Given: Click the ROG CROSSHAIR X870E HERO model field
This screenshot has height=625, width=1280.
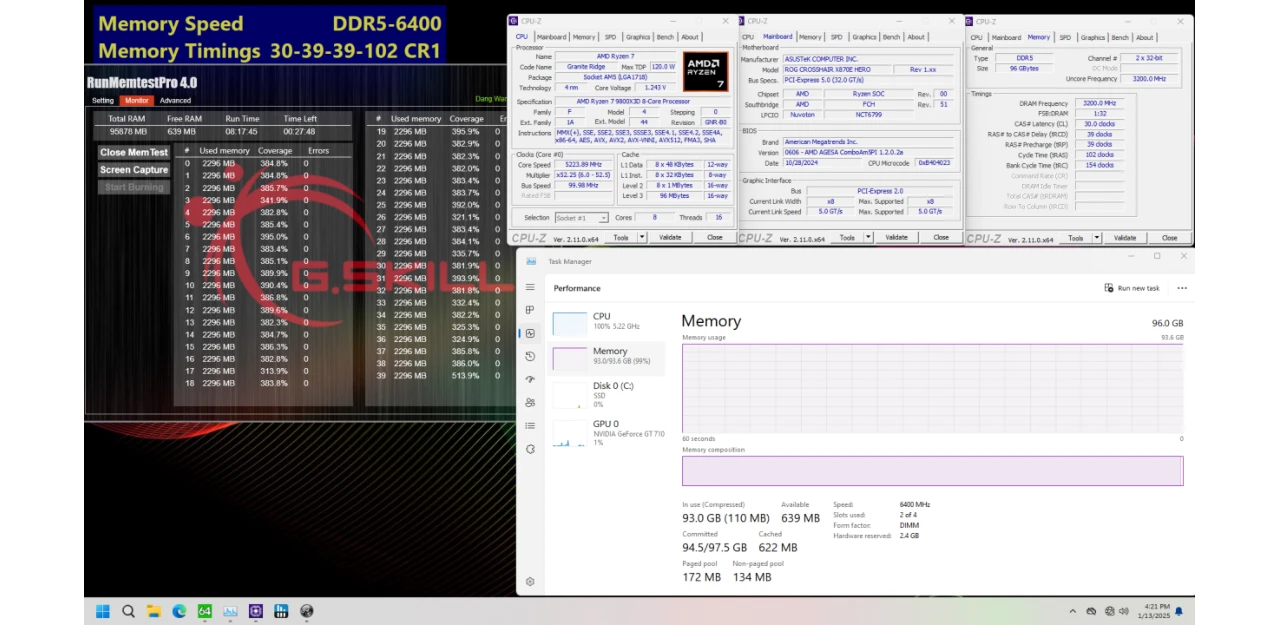Looking at the screenshot, I should point(837,69).
